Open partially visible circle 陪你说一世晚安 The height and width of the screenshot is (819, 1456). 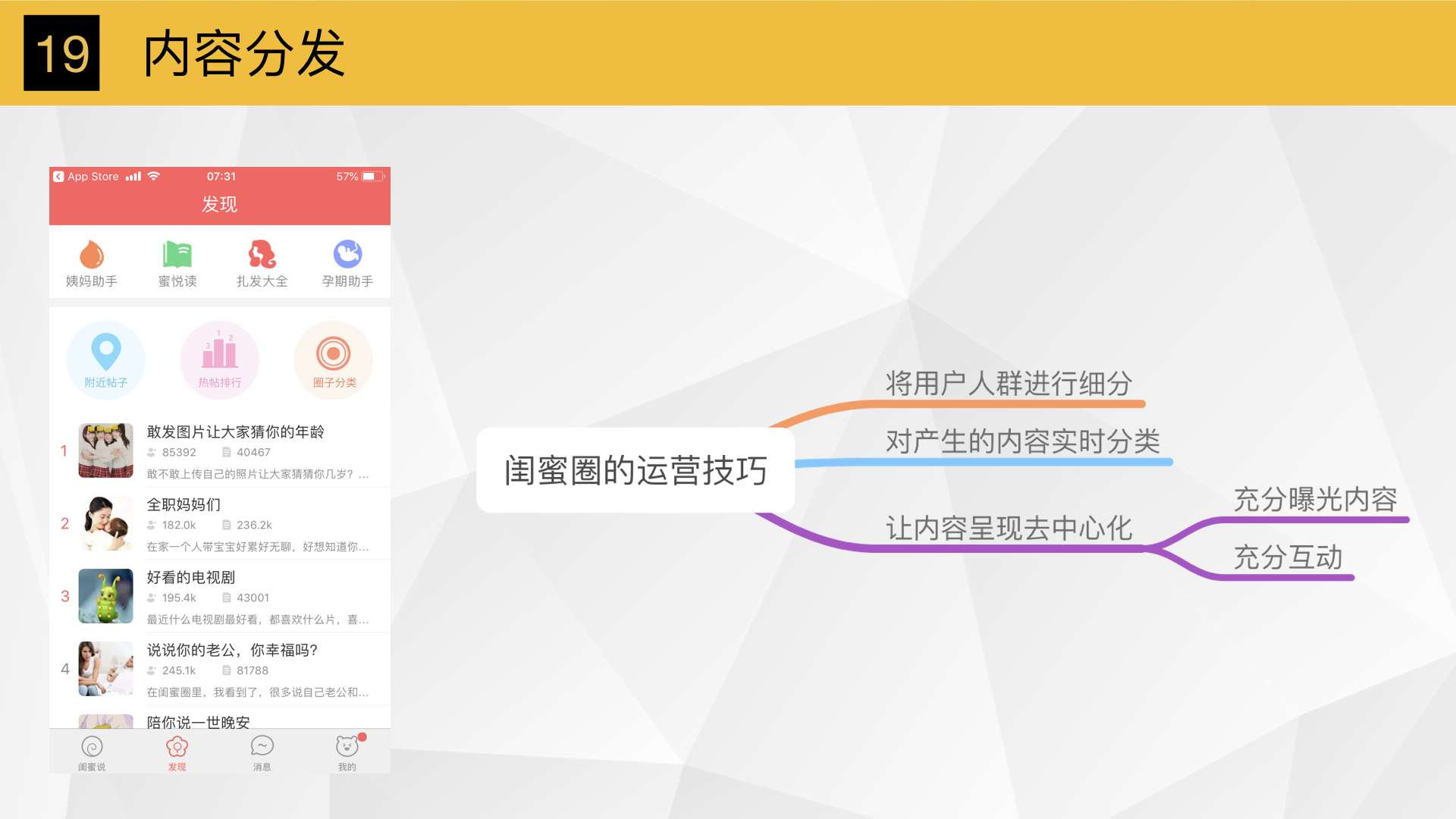tap(199, 721)
